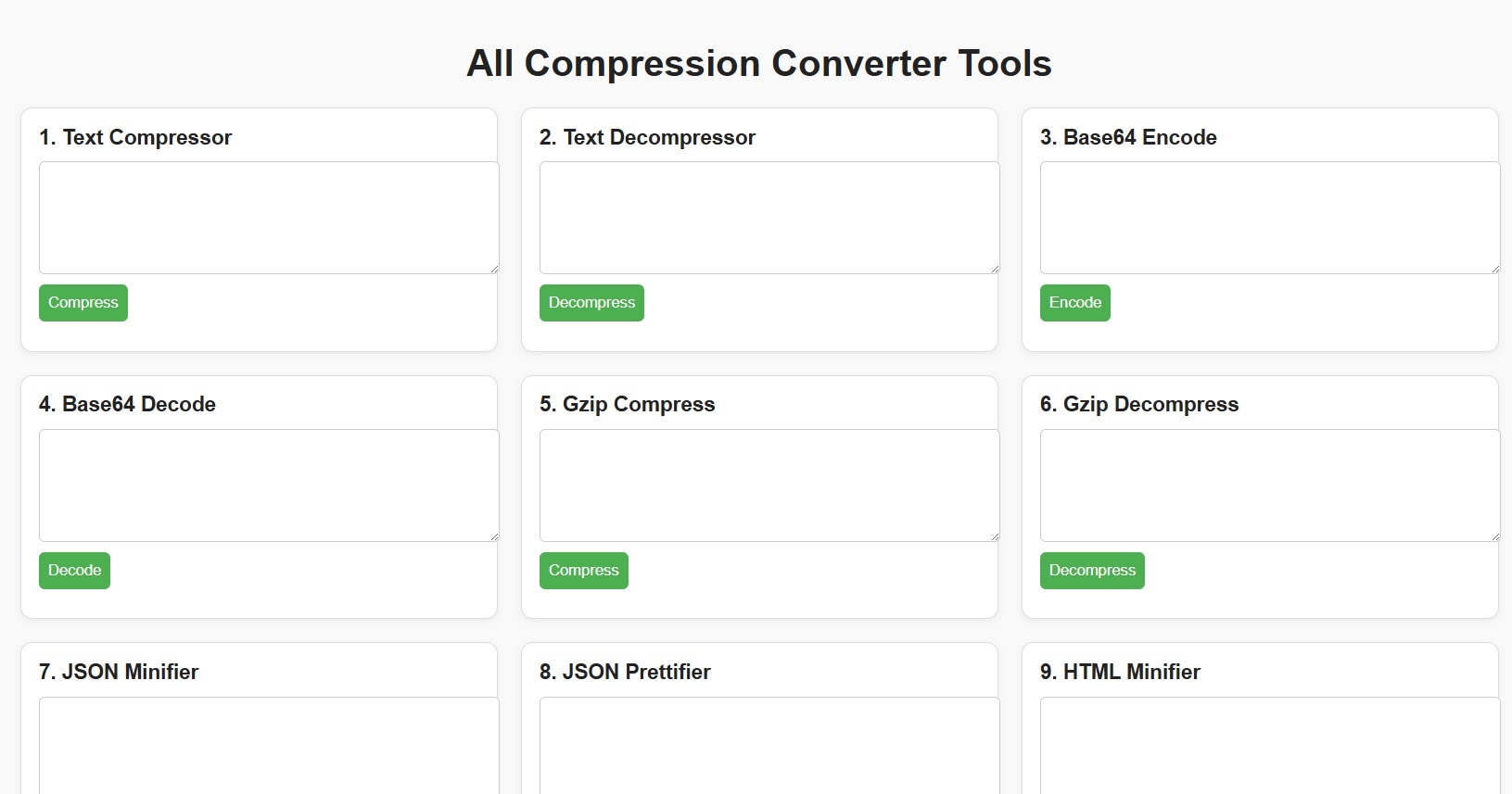
Task: Focus the Text Compressor input box
Action: click(269, 218)
